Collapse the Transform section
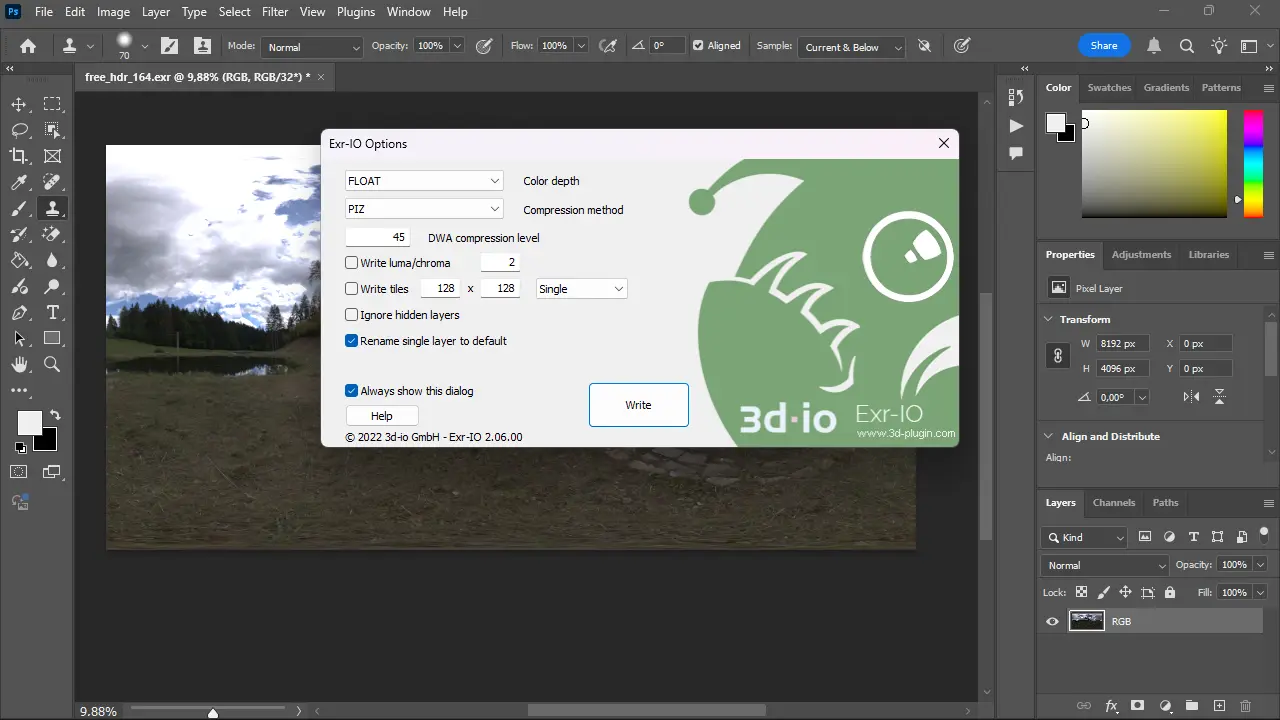This screenshot has height=720, width=1280. tap(1049, 319)
